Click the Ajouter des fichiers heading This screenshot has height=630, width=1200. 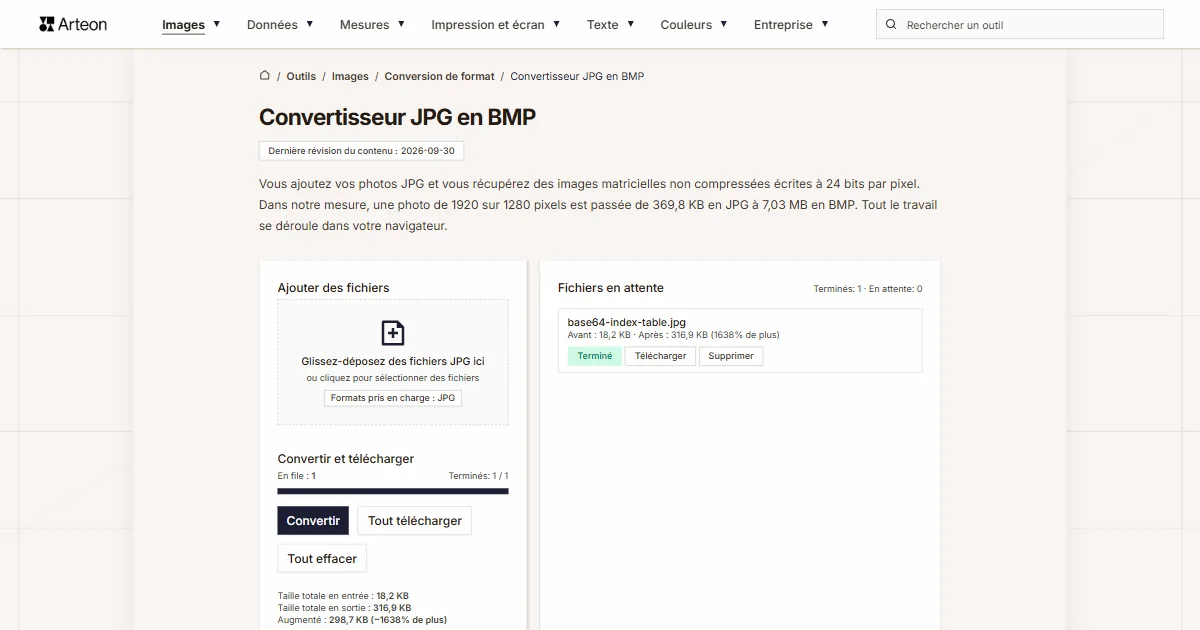point(334,288)
